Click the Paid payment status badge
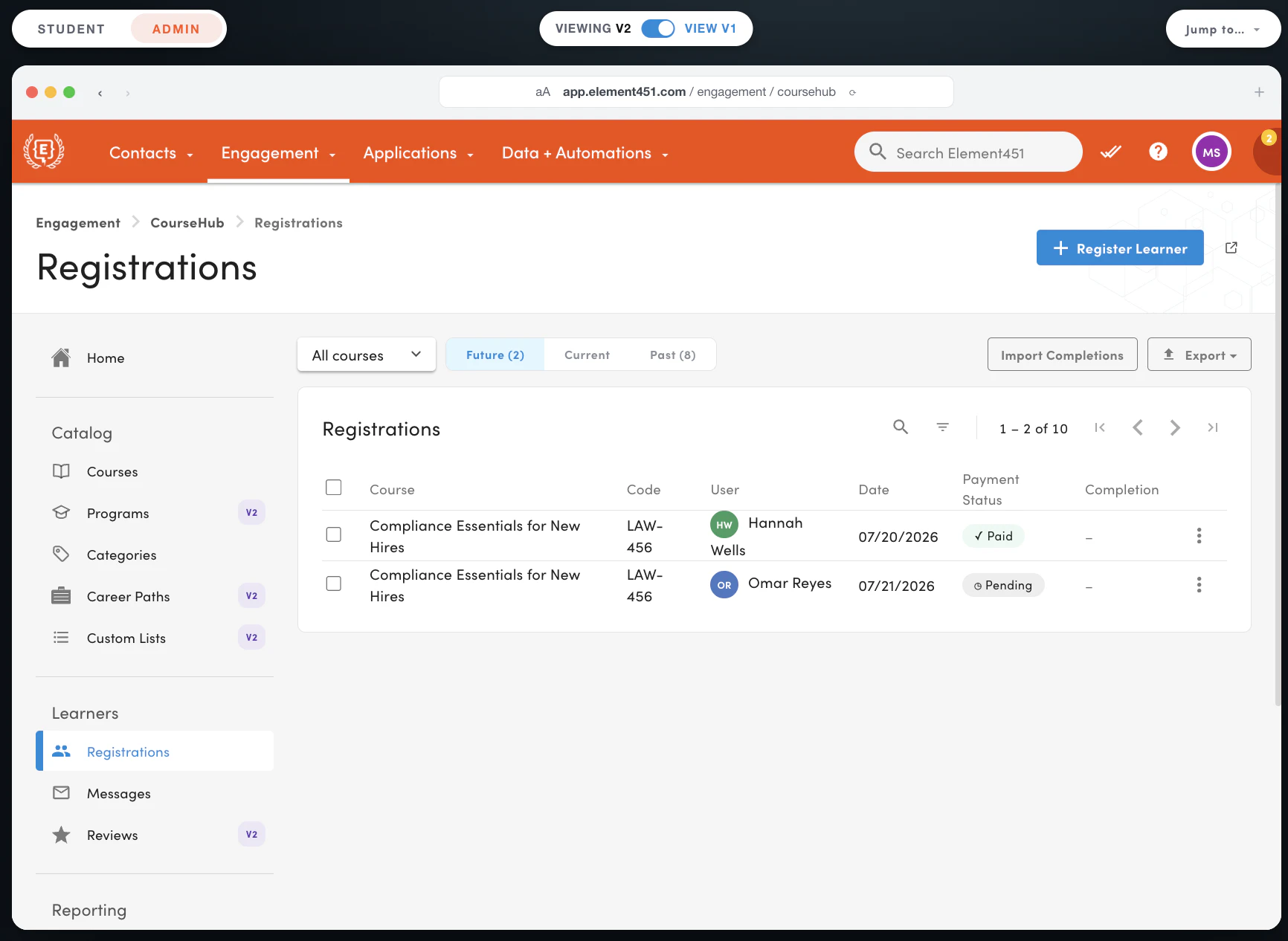 [x=994, y=536]
